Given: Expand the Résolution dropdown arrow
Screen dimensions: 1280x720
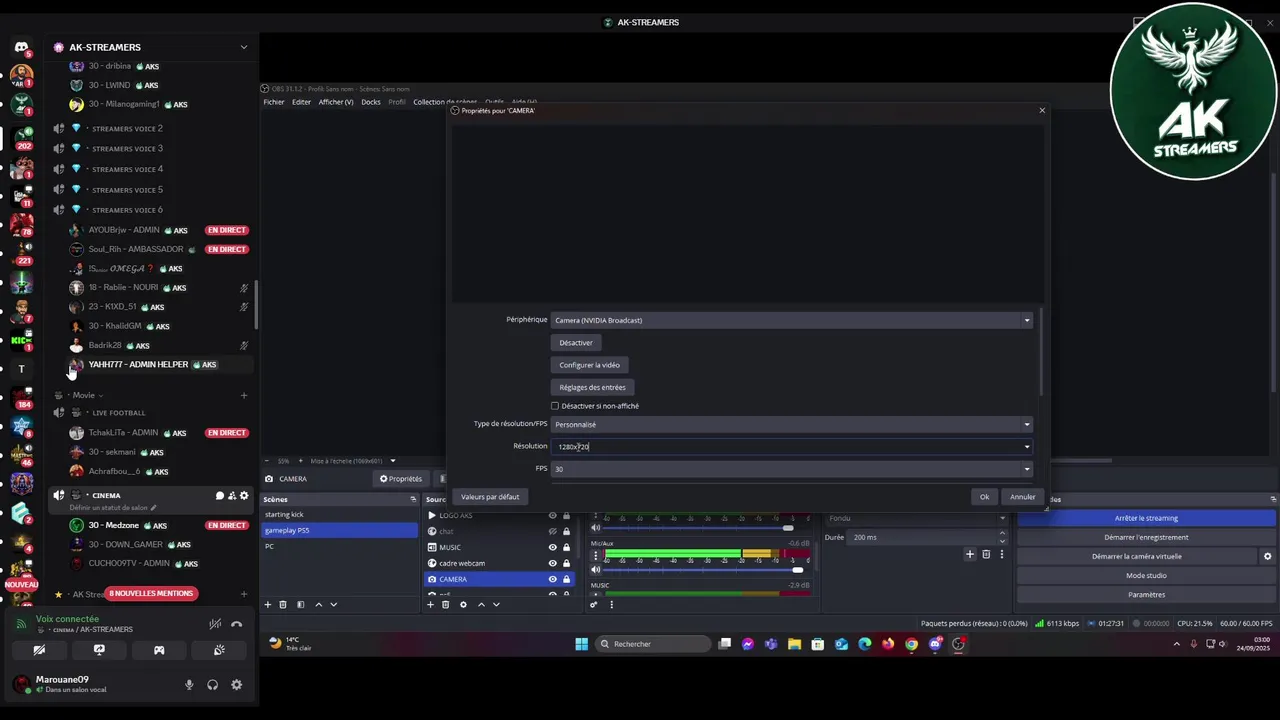Looking at the screenshot, I should pyautogui.click(x=1026, y=447).
